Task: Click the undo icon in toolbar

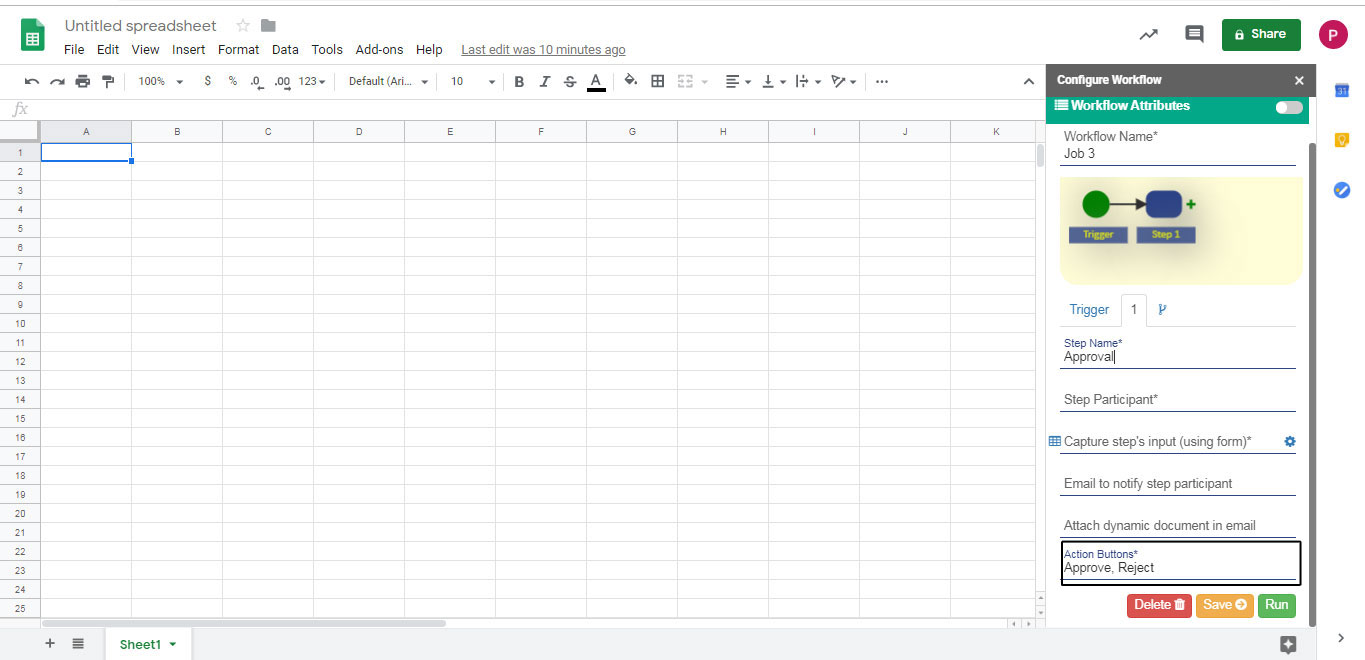Action: point(32,81)
